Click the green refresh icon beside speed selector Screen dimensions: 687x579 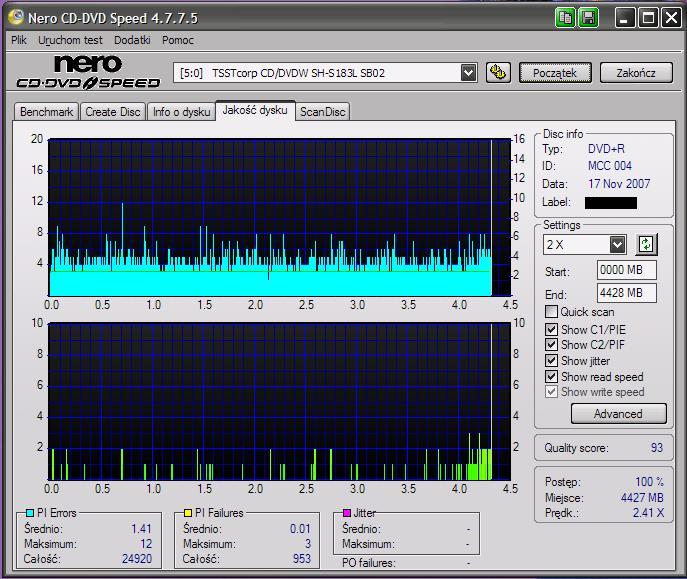click(x=646, y=244)
